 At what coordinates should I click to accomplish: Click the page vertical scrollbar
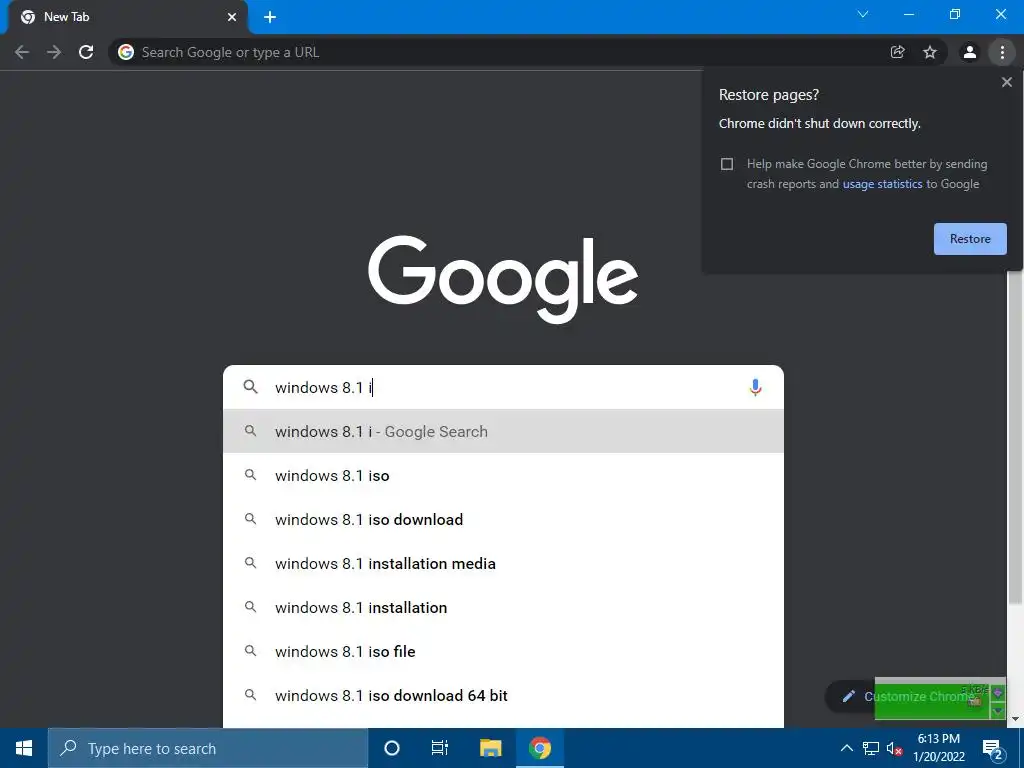click(1015, 438)
